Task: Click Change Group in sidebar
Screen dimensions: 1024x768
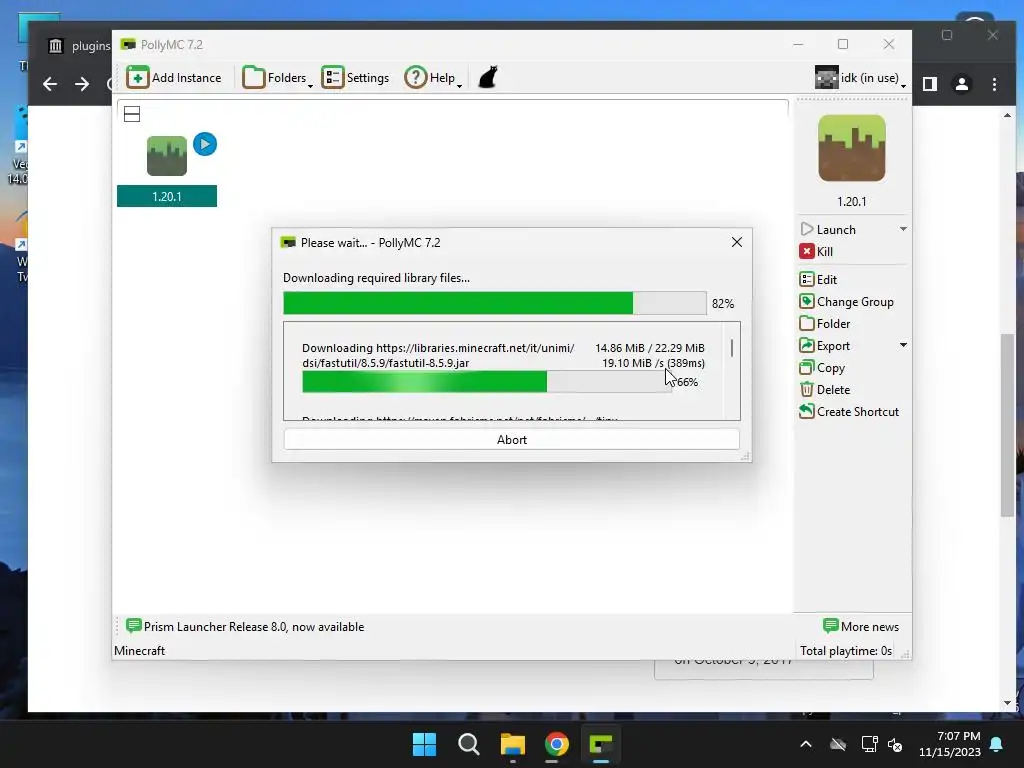Action: [846, 302]
